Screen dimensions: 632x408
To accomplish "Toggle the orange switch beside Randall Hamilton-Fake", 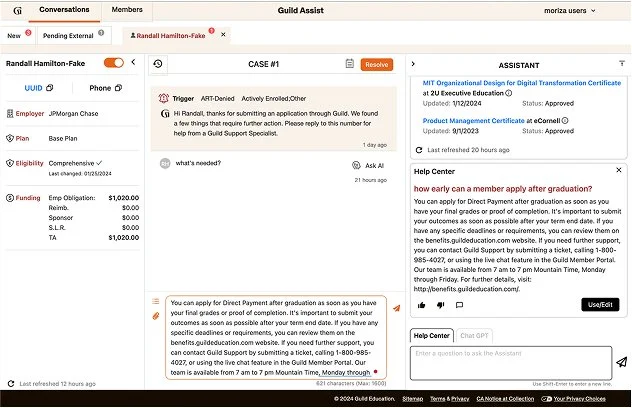I will 114,63.
